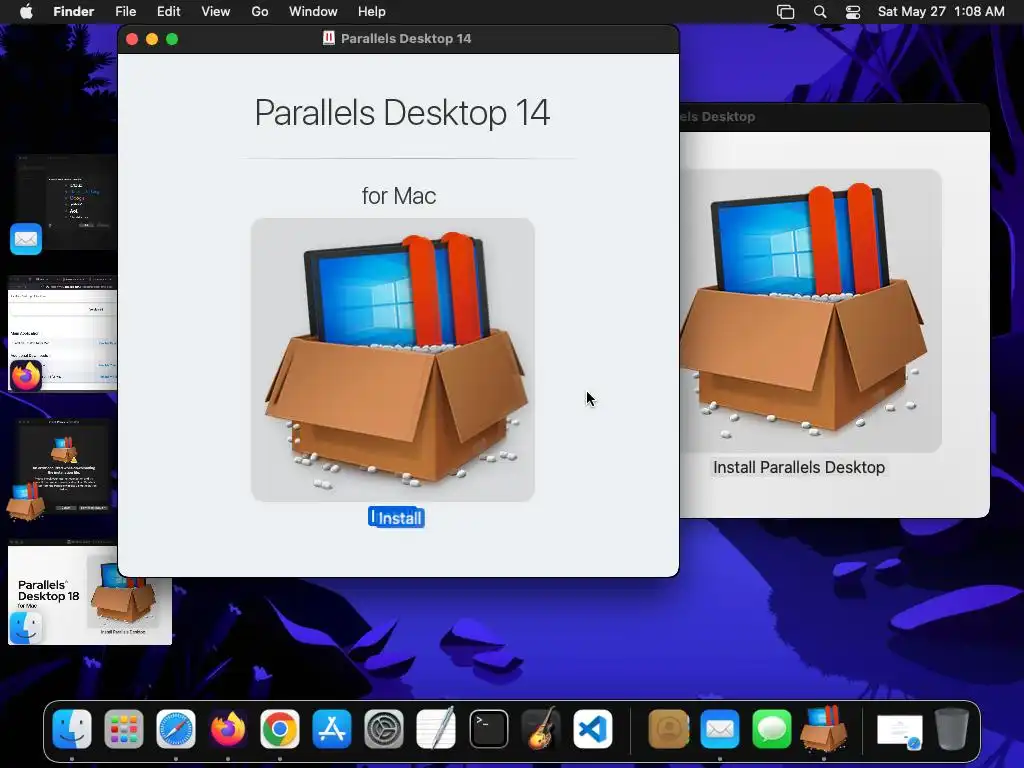
Task: Open the minimized document window in the Dock
Action: click(x=899, y=731)
